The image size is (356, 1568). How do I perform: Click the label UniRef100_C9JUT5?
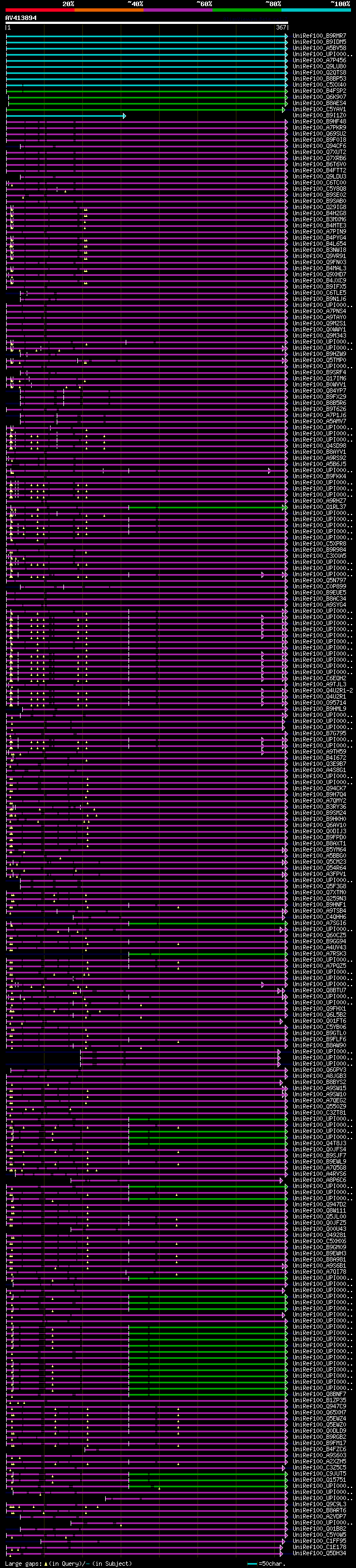point(319,1473)
